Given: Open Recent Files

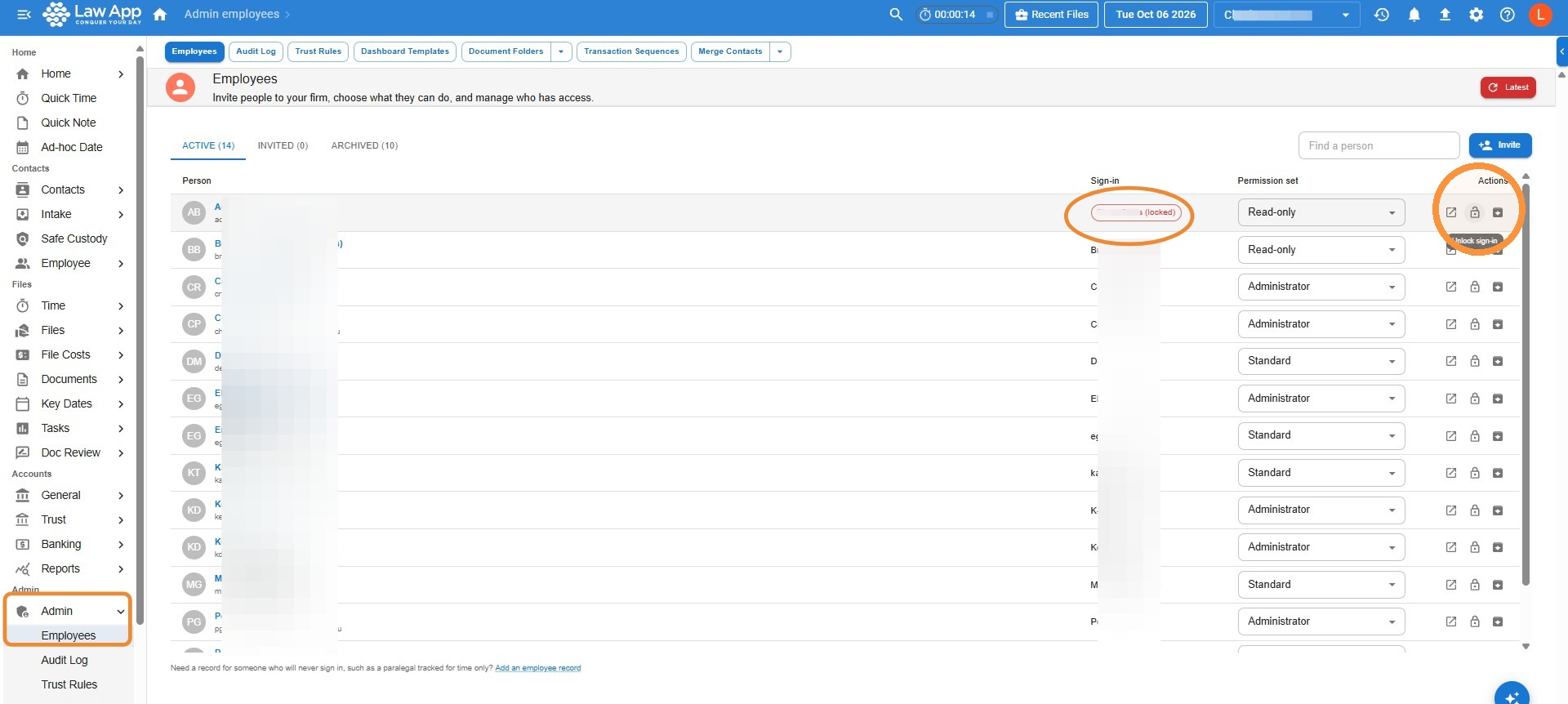Looking at the screenshot, I should coord(1052,15).
